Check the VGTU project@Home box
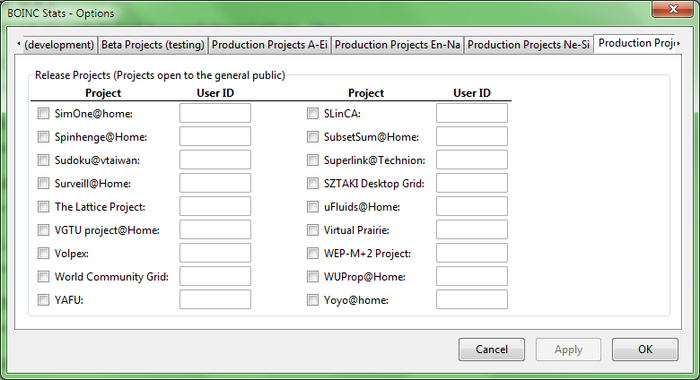This screenshot has width=700, height=380. [x=43, y=230]
